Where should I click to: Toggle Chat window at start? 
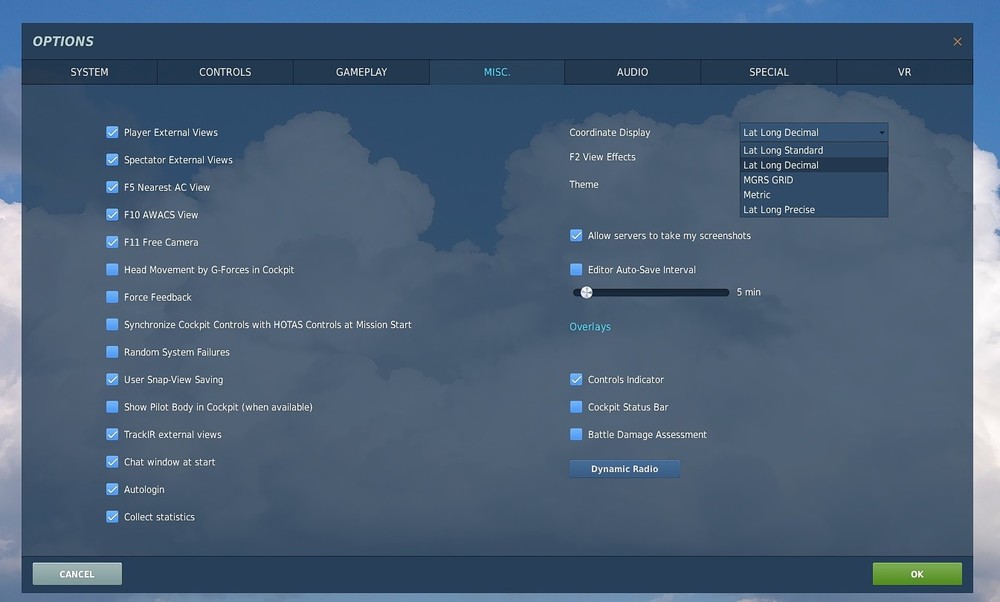coord(112,461)
